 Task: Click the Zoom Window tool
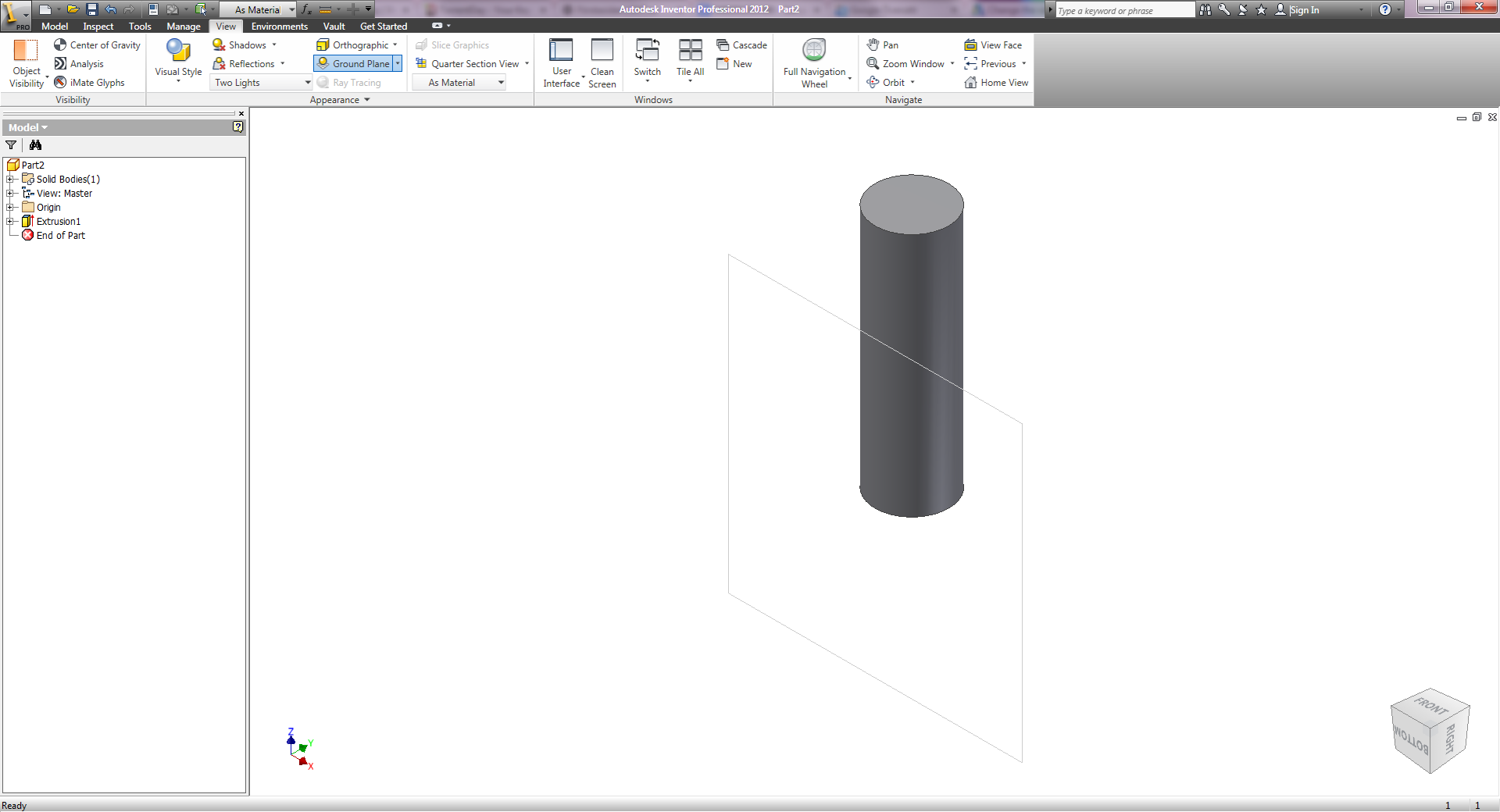tap(905, 64)
